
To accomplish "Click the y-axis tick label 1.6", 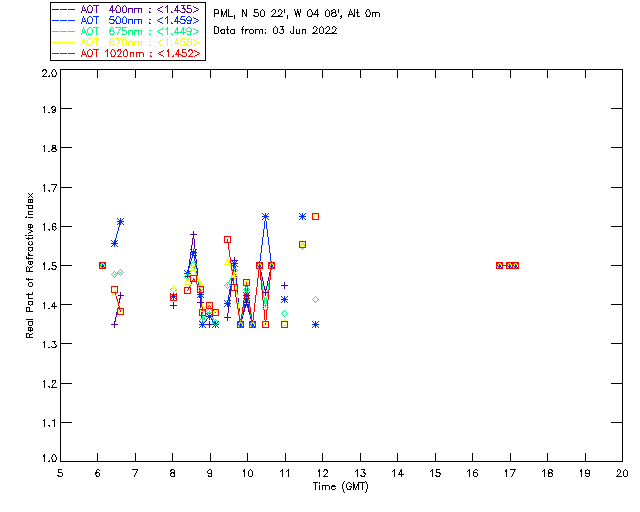I will coord(49,227).
